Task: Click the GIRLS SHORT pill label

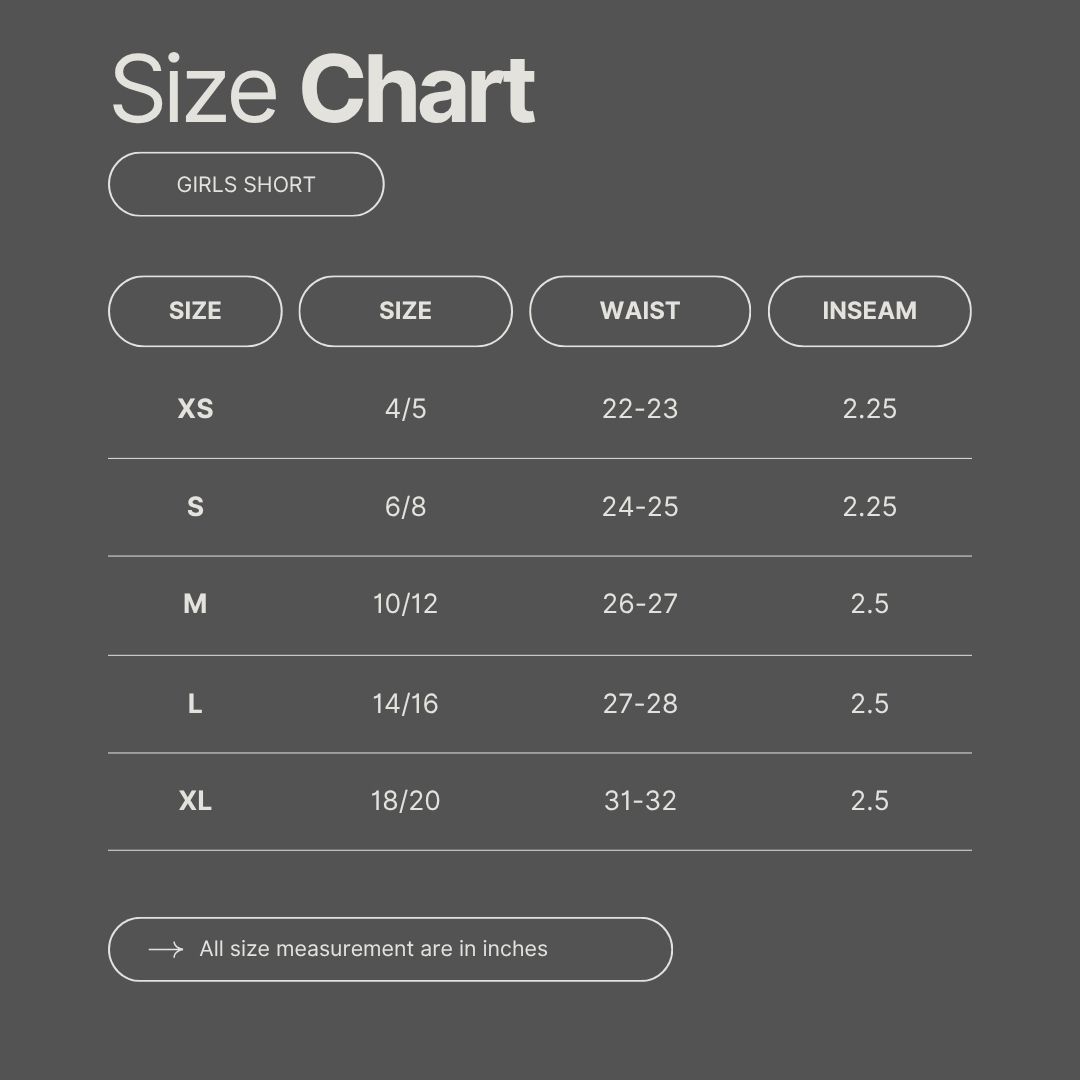Action: tap(246, 185)
